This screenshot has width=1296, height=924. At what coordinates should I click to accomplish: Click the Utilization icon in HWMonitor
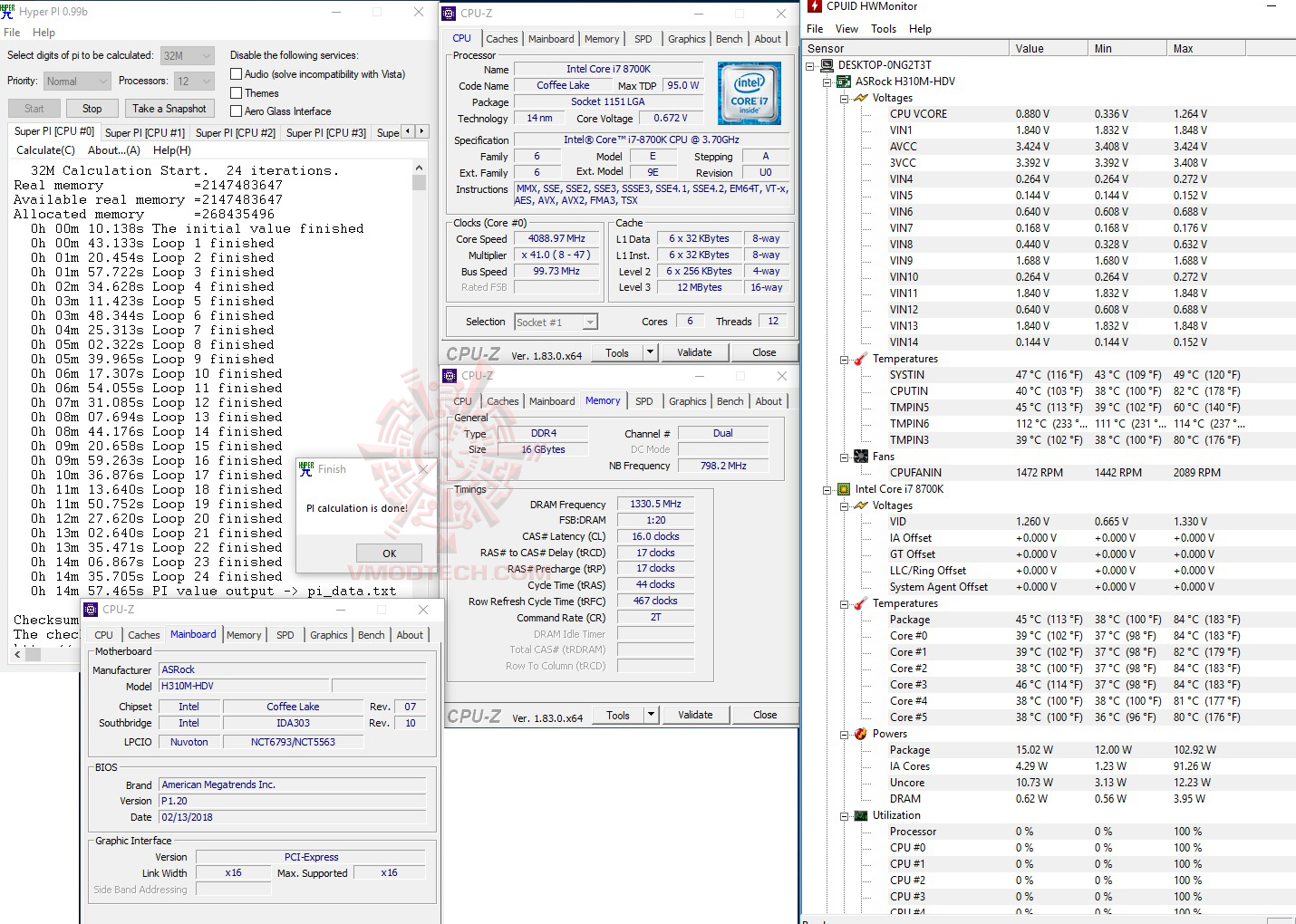click(x=861, y=815)
